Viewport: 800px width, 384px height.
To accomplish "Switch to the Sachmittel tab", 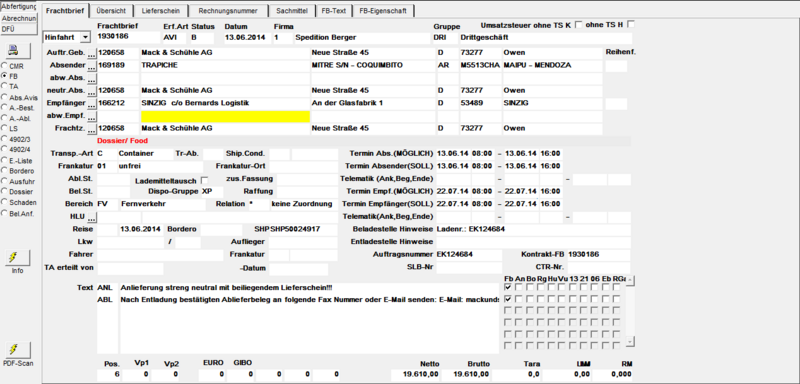I will [x=291, y=11].
